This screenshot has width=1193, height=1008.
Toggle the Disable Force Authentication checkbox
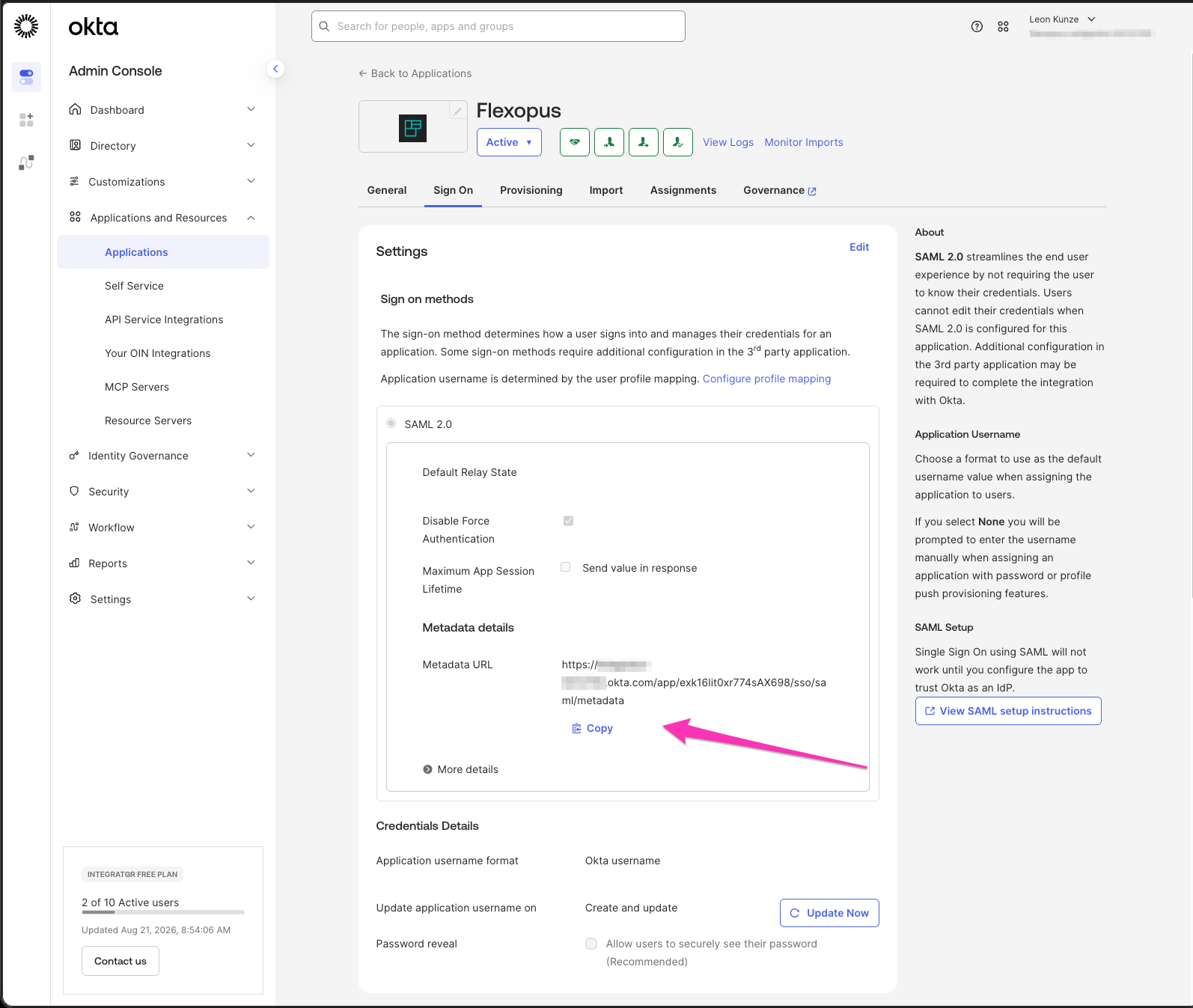(x=568, y=521)
